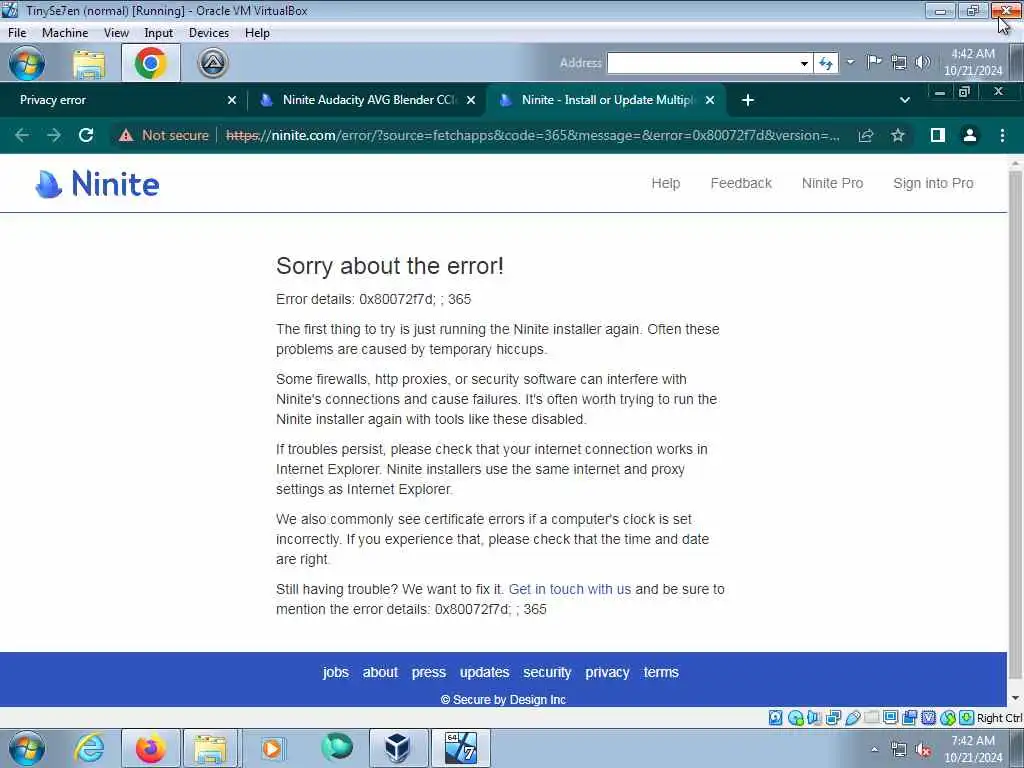Click the Chrome icon in top toolbar
The height and width of the screenshot is (768, 1024).
(151, 63)
